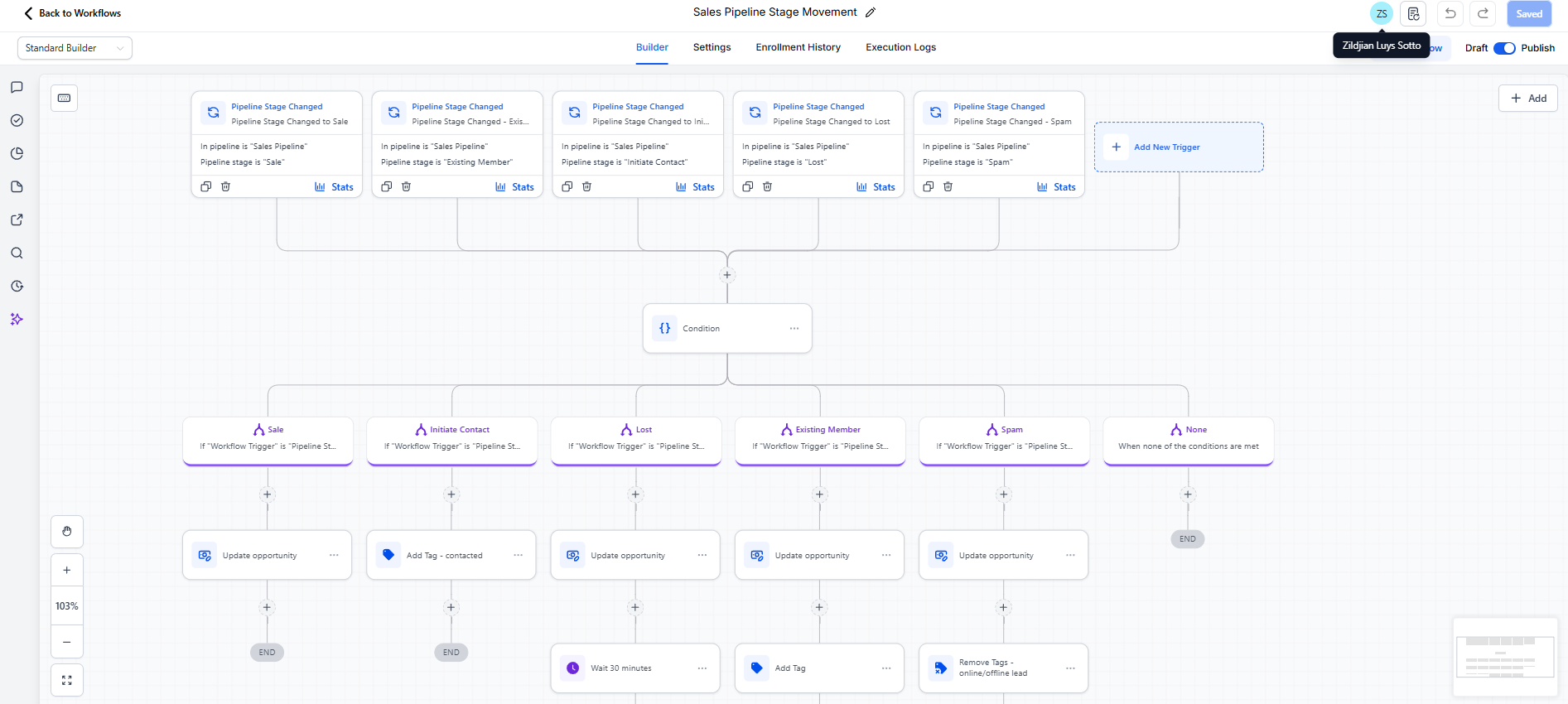Open options for Remove Tags action
The width and height of the screenshot is (1568, 704).
click(x=1070, y=668)
